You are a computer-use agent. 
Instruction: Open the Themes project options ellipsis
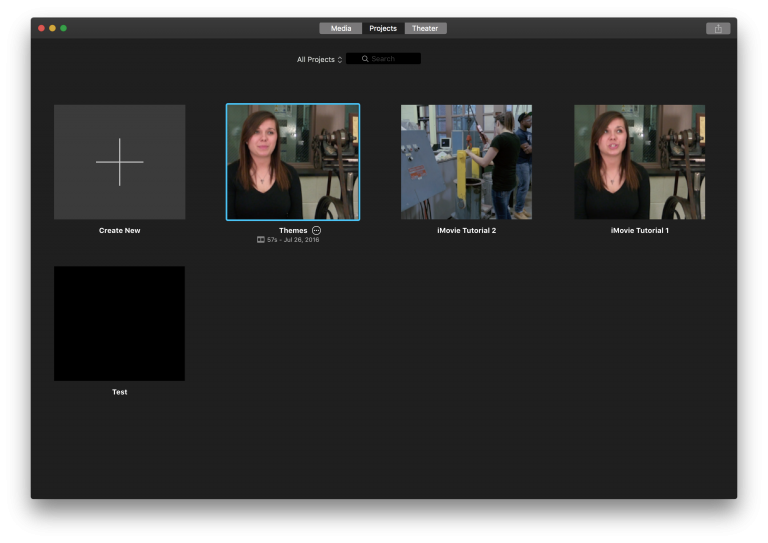click(x=316, y=230)
